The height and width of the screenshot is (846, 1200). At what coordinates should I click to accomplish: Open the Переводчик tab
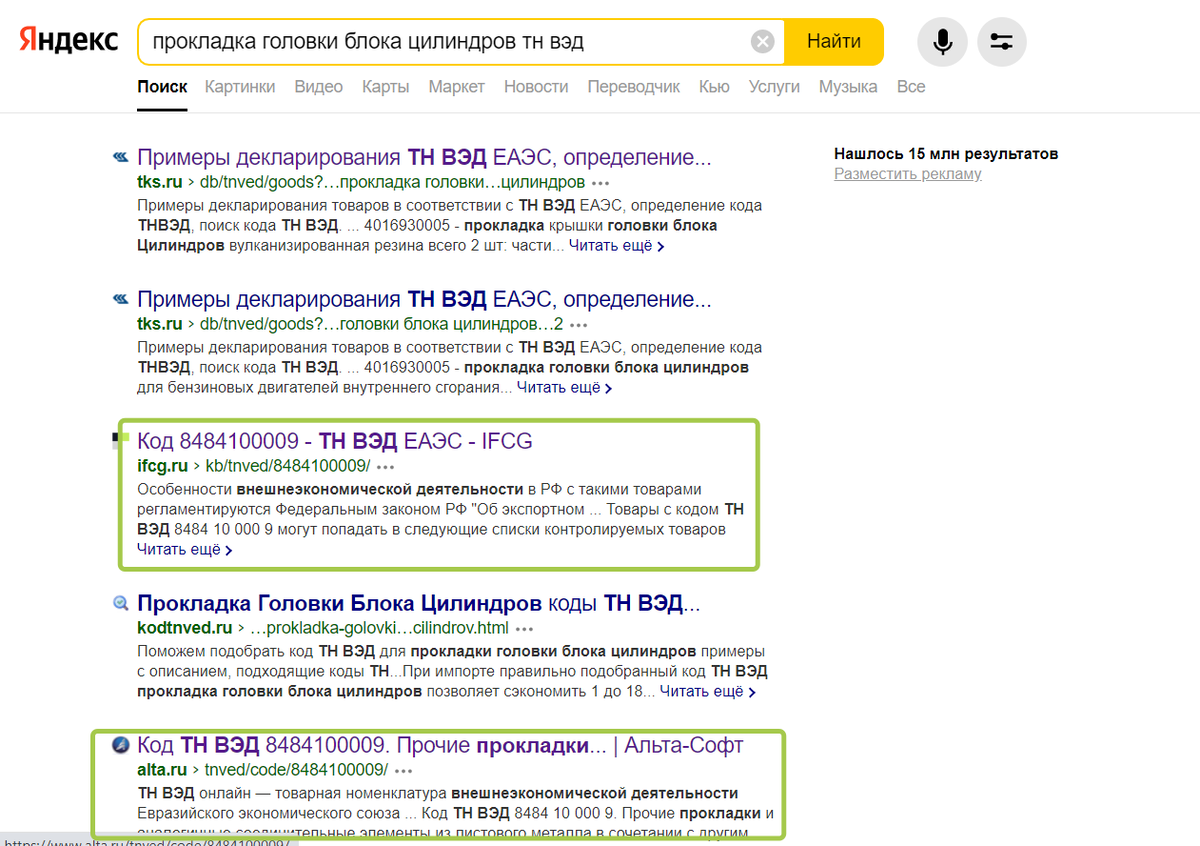[x=634, y=87]
